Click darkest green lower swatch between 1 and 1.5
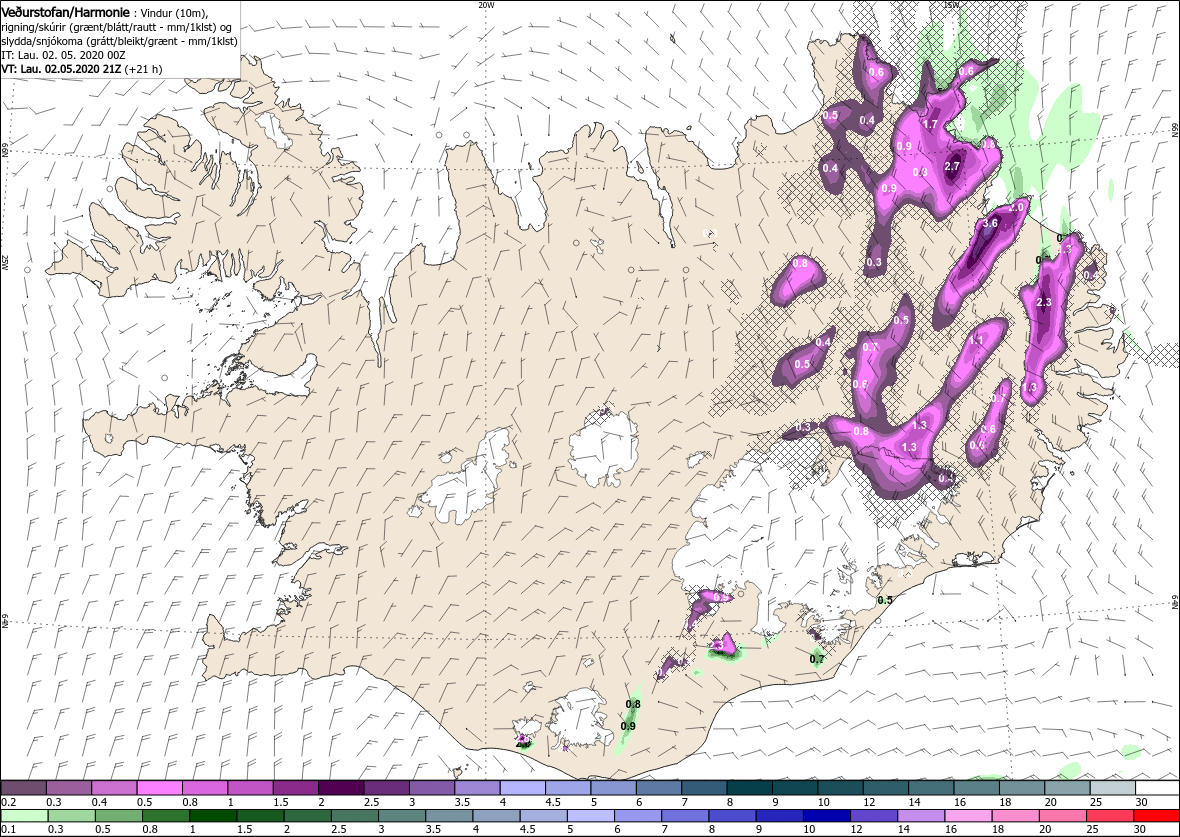The height and width of the screenshot is (837, 1180). (x=212, y=816)
